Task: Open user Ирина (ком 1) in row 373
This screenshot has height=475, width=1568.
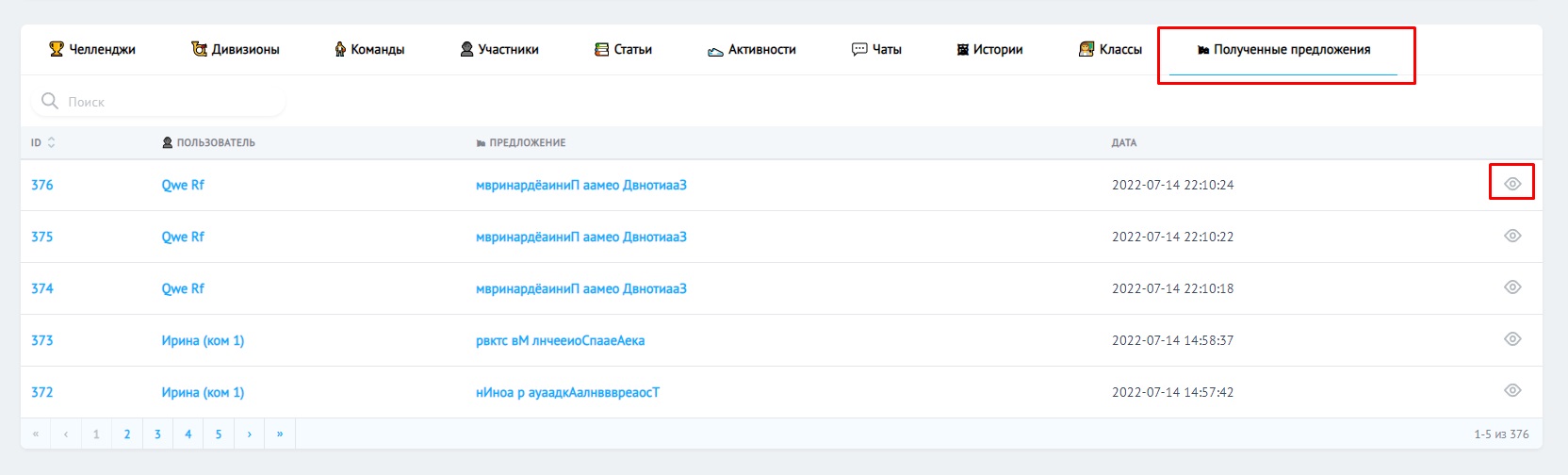Action: pos(203,340)
